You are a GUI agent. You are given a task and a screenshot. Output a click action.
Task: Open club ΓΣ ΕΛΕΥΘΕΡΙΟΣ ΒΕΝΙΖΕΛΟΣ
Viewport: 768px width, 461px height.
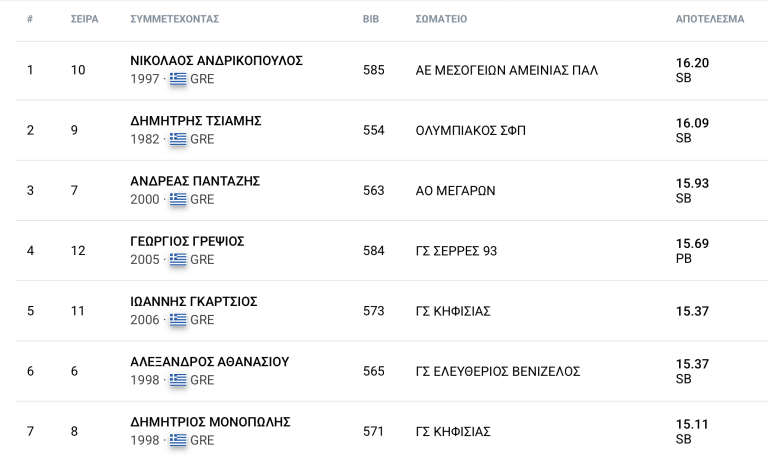click(498, 372)
